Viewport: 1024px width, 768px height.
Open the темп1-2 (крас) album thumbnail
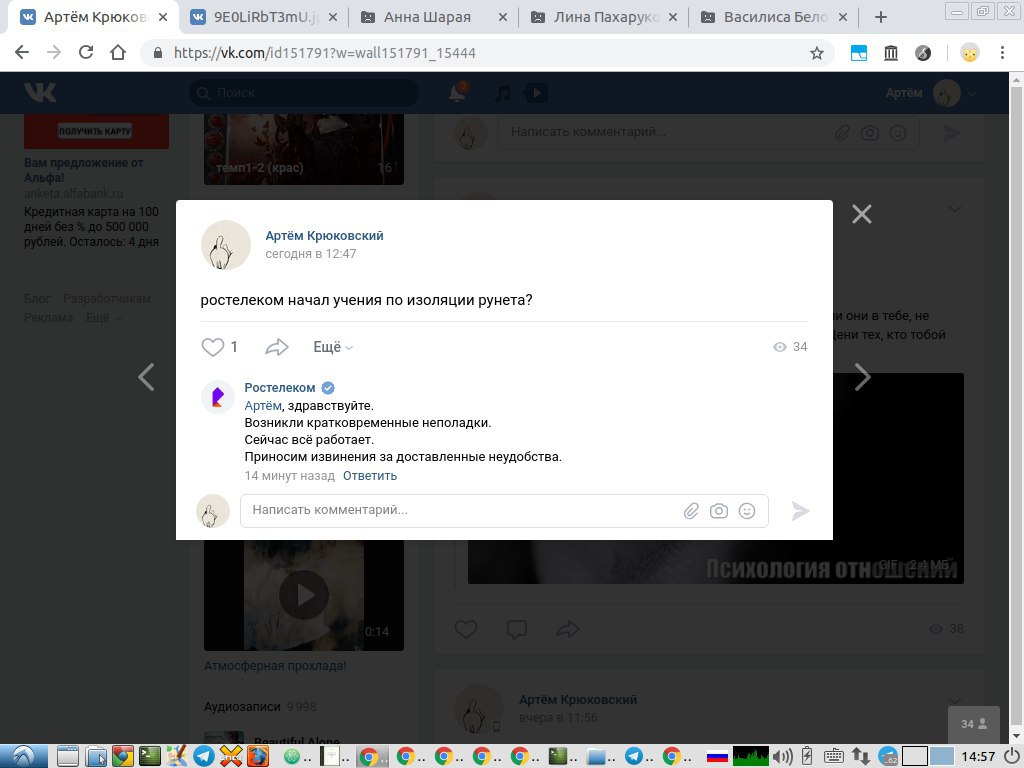[x=304, y=149]
